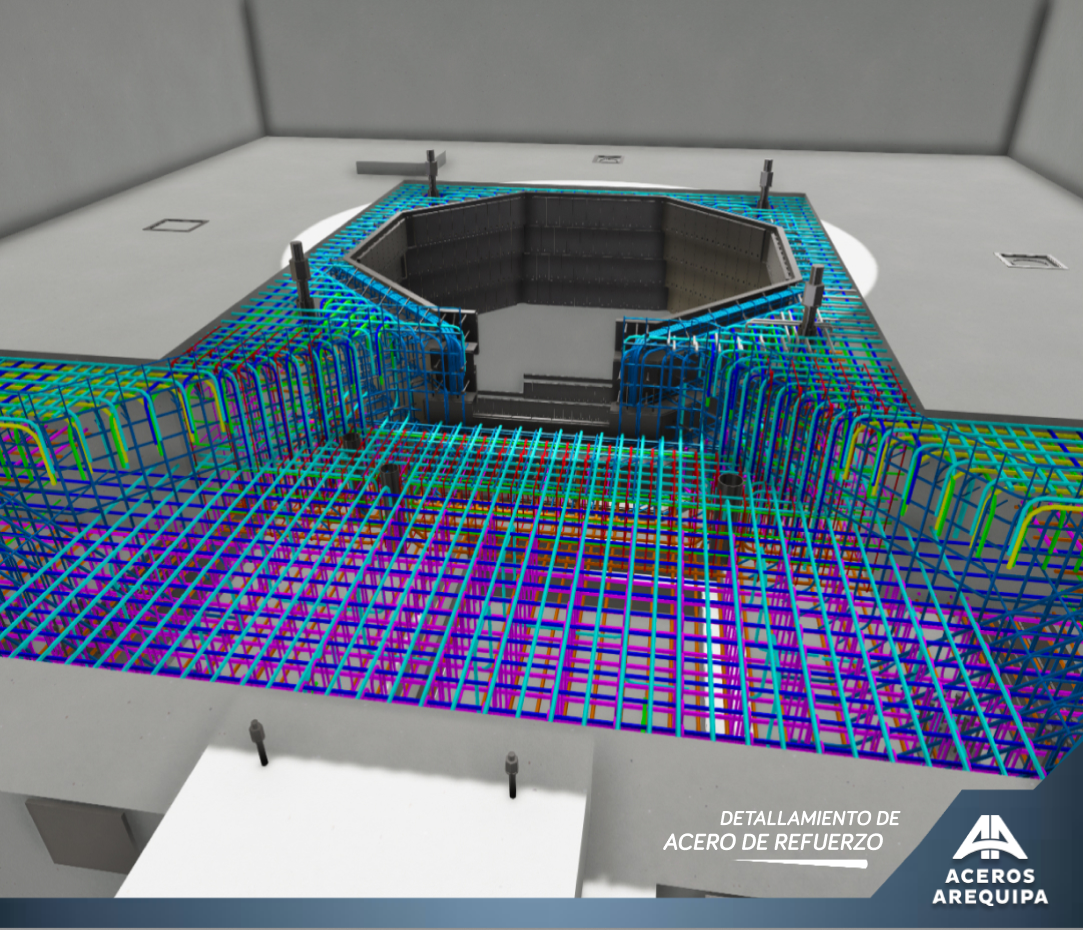
Task: Select the front-left anchor bolt
Action: [x=256, y=740]
